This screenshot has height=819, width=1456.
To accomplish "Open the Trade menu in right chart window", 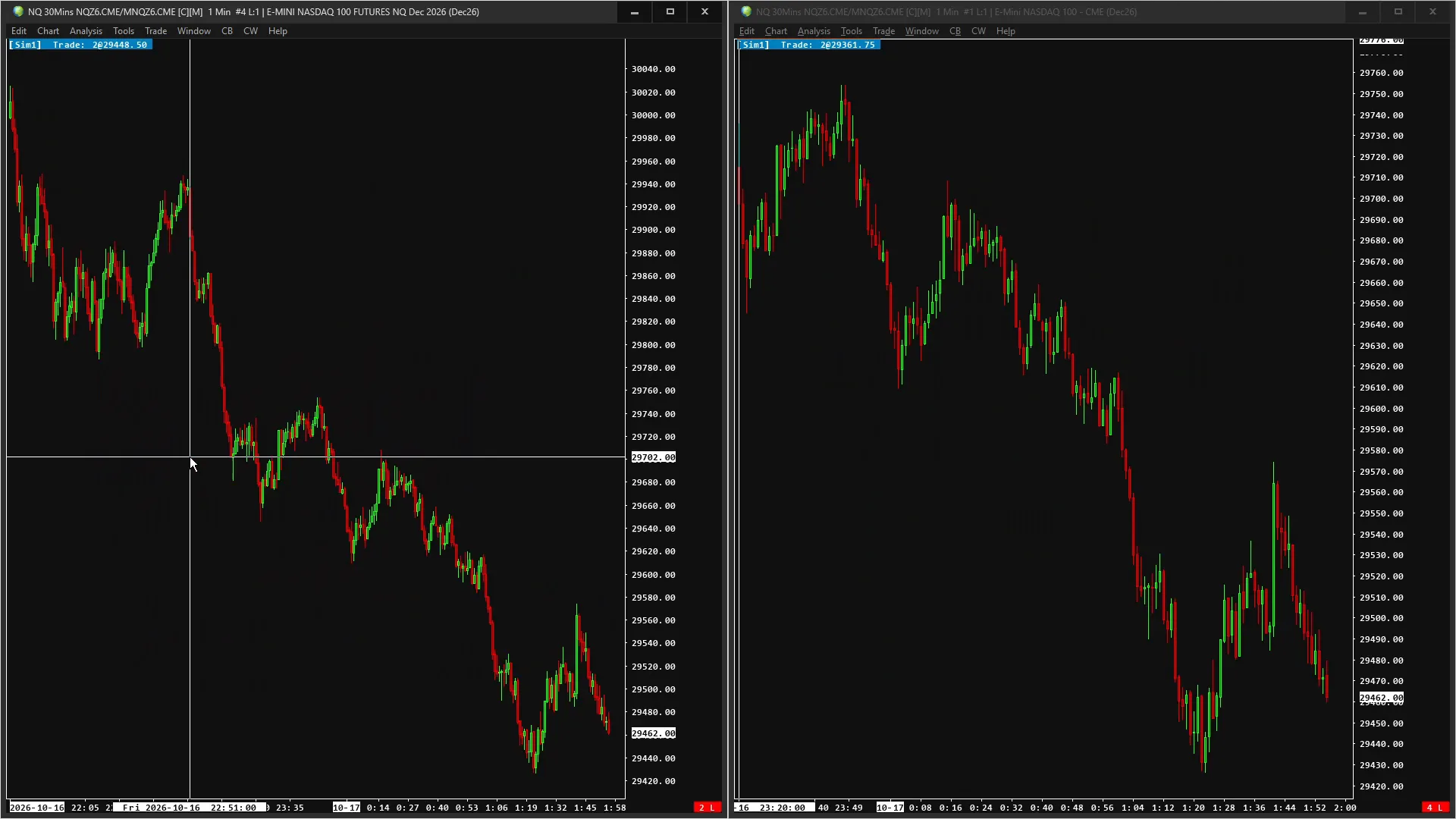I will [x=883, y=31].
